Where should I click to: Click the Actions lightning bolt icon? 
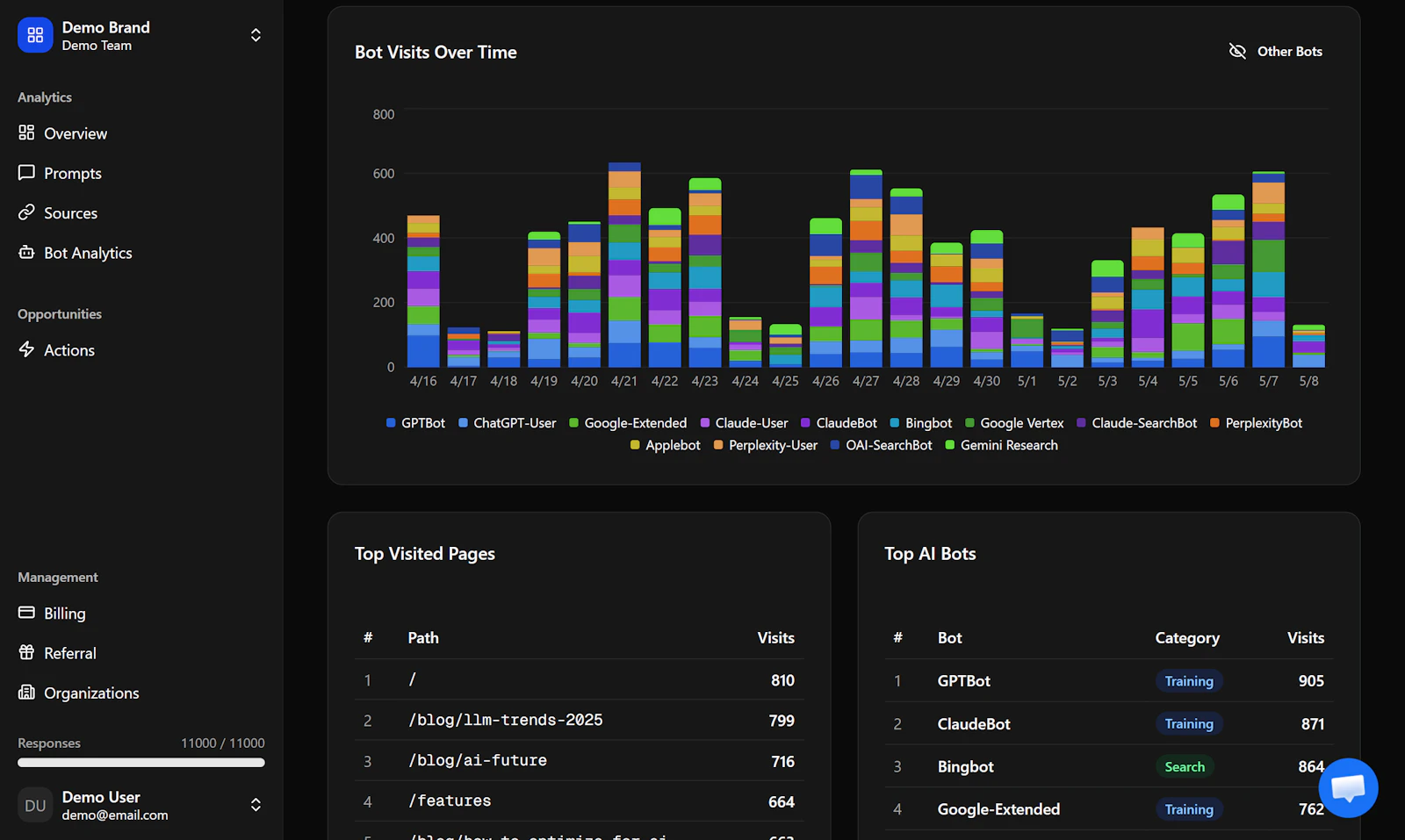(x=26, y=349)
